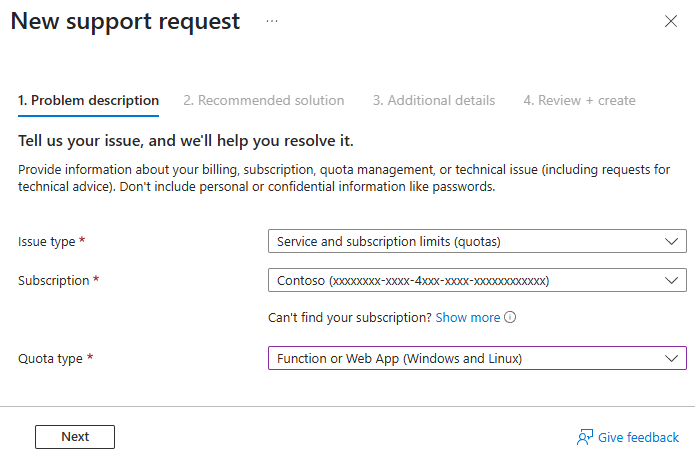Click the 'Provide information about your billing' paragraph
The image size is (695, 458).
tap(344, 178)
